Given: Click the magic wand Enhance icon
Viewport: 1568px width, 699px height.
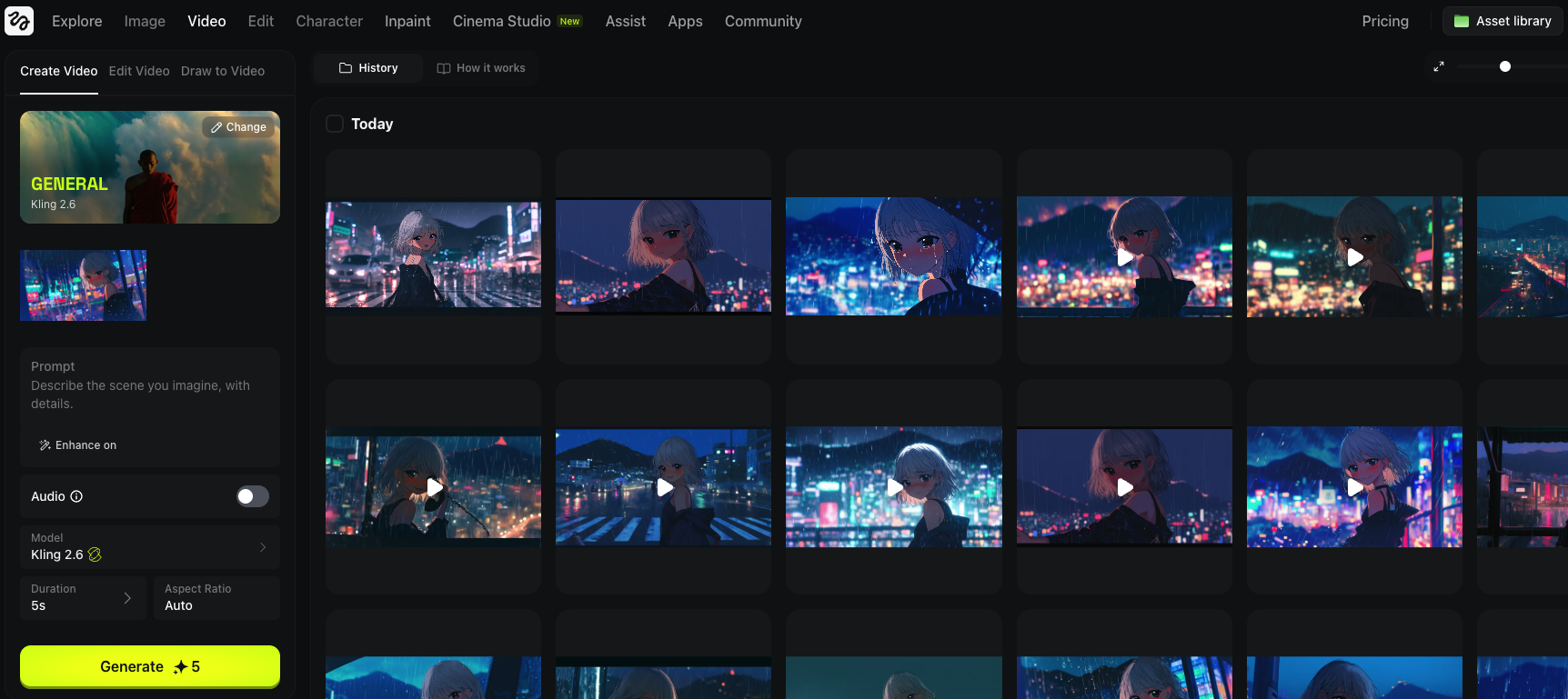Looking at the screenshot, I should (45, 445).
